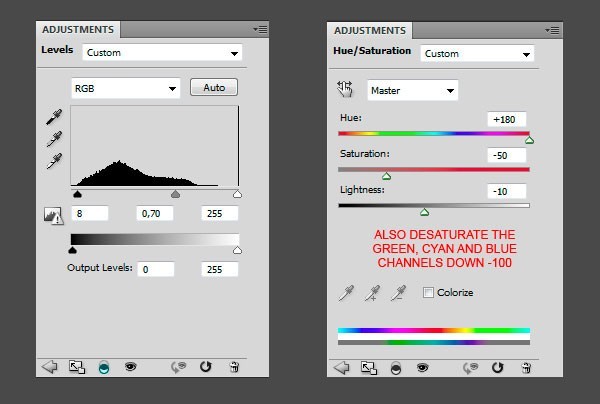Image resolution: width=600 pixels, height=404 pixels.
Task: Click the Lightness label
Action: tap(362, 189)
